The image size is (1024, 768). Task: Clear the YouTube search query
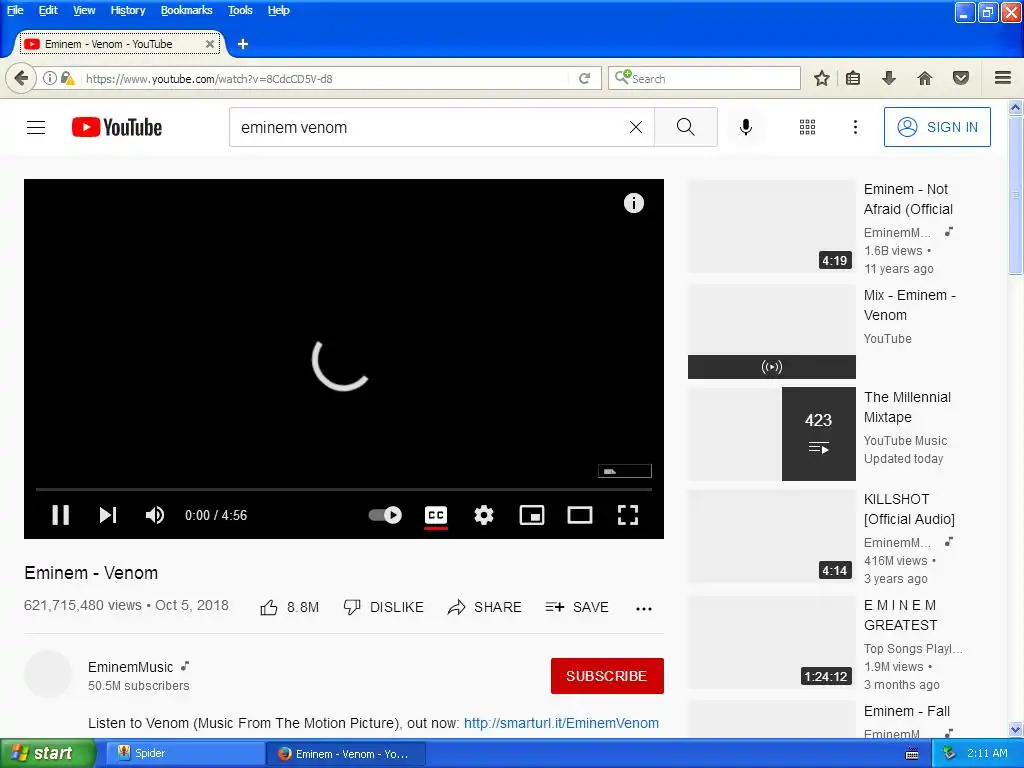click(635, 127)
